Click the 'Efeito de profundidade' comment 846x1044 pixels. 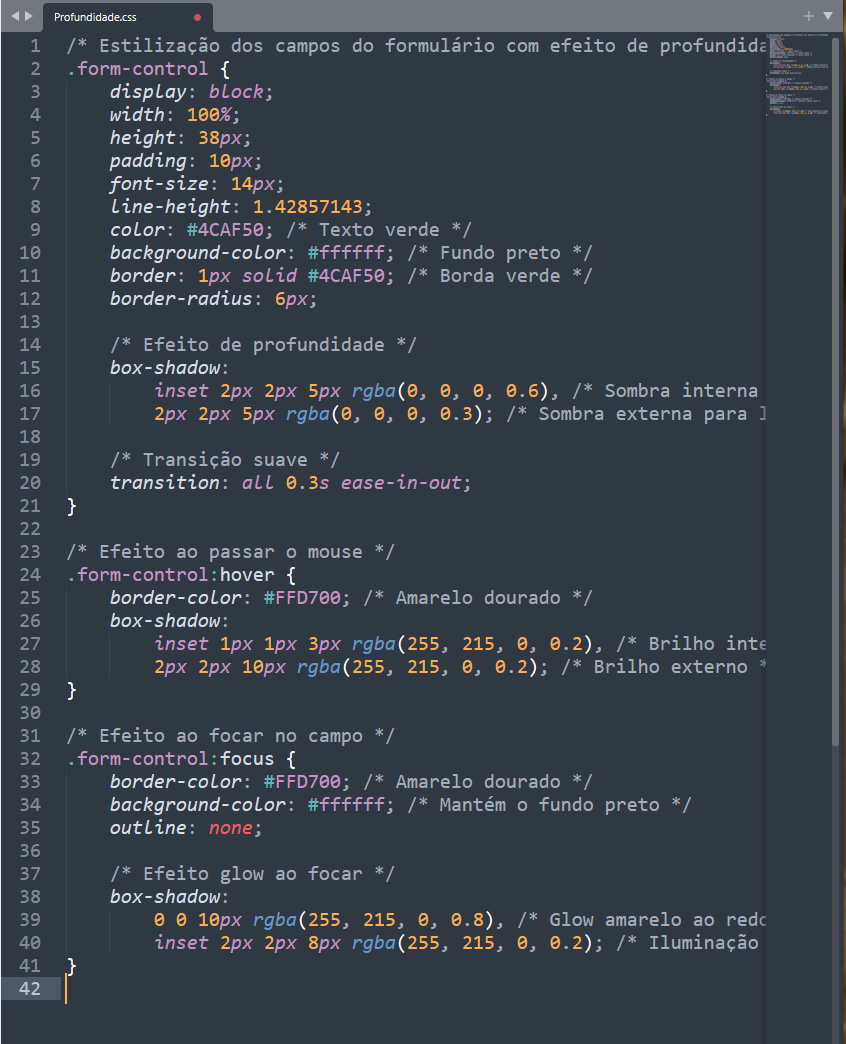(264, 345)
